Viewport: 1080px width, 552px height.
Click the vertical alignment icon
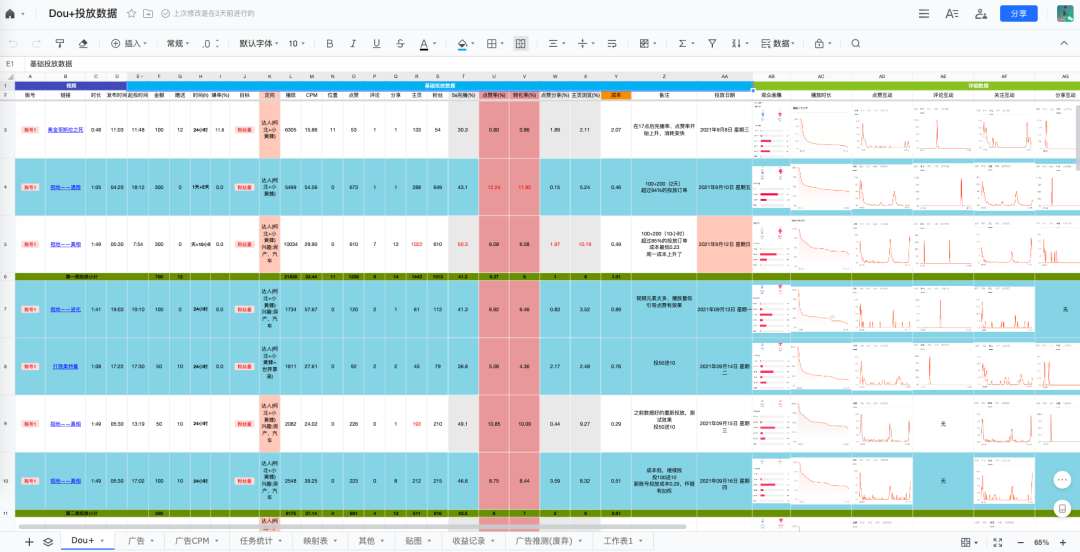[585, 43]
